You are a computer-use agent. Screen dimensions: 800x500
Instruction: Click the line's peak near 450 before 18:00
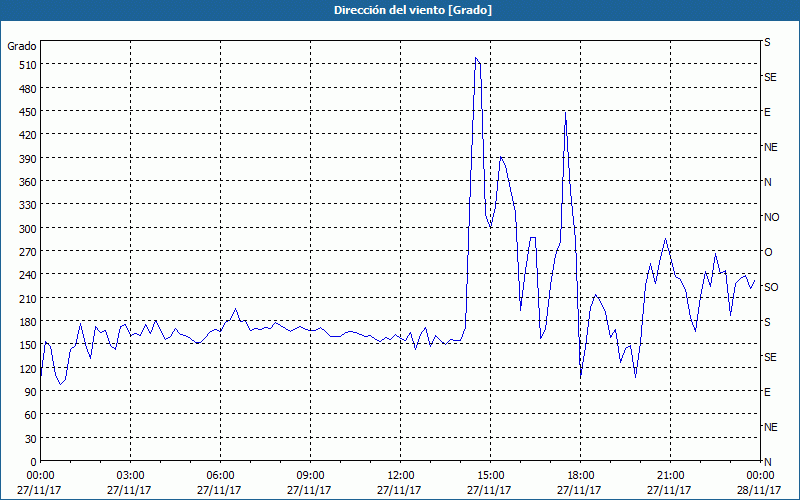pos(565,112)
